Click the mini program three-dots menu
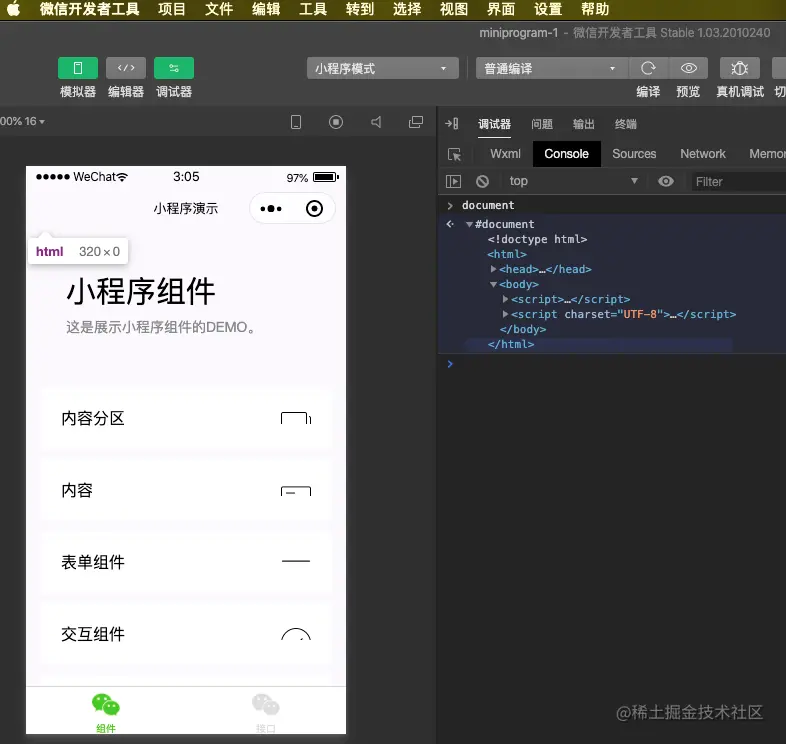 271,209
